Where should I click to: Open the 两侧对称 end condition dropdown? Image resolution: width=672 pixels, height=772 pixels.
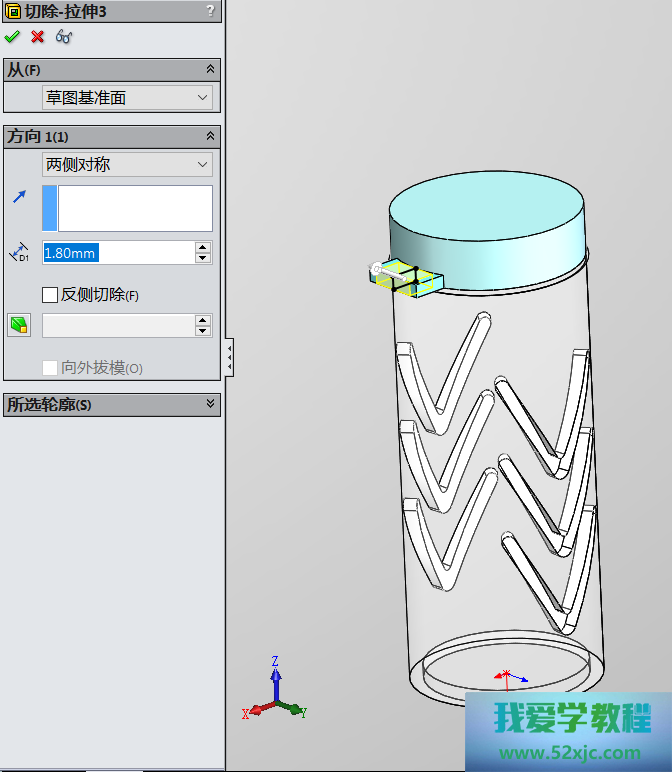point(127,165)
